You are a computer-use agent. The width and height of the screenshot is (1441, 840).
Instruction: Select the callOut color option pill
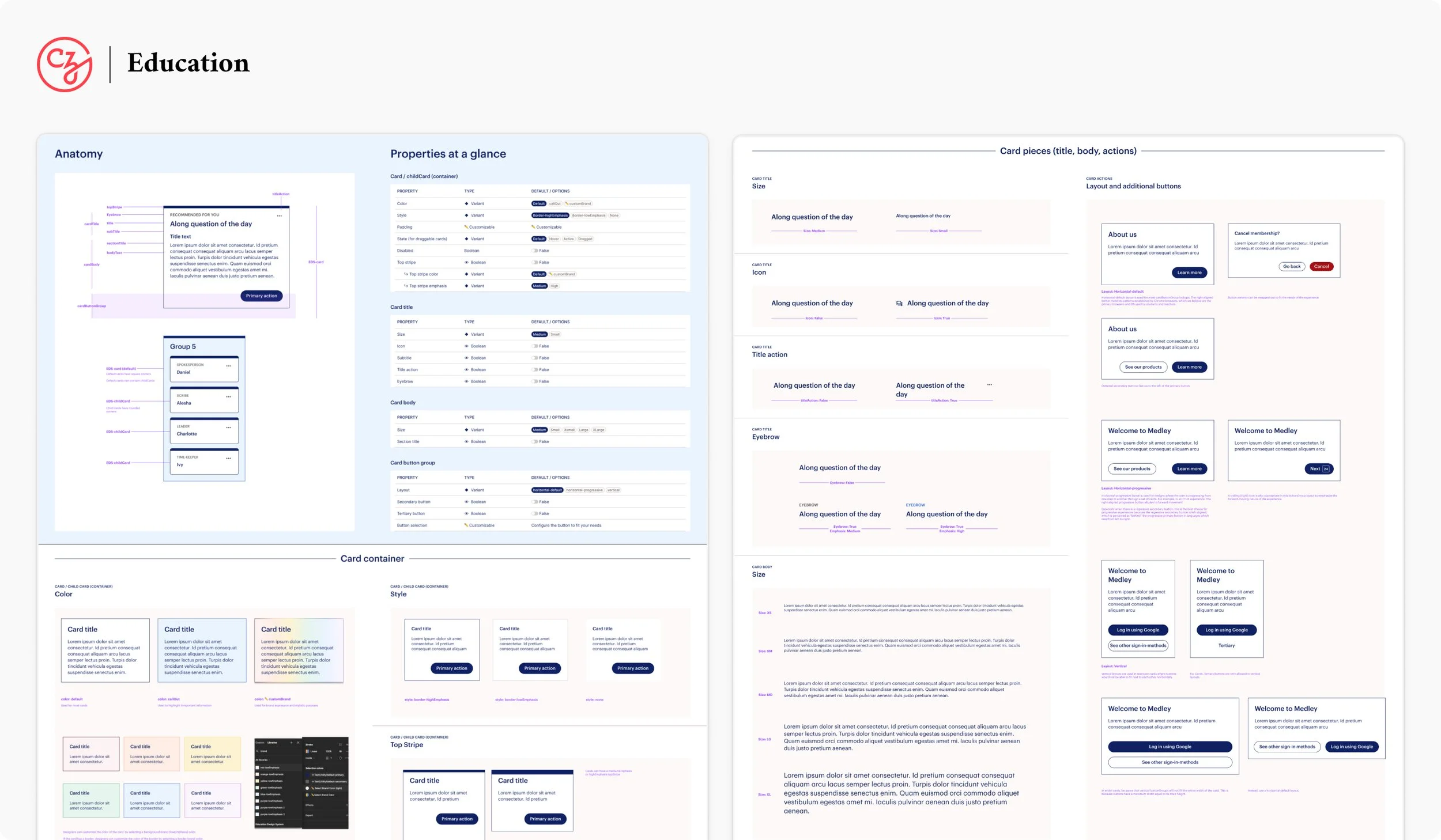(554, 203)
